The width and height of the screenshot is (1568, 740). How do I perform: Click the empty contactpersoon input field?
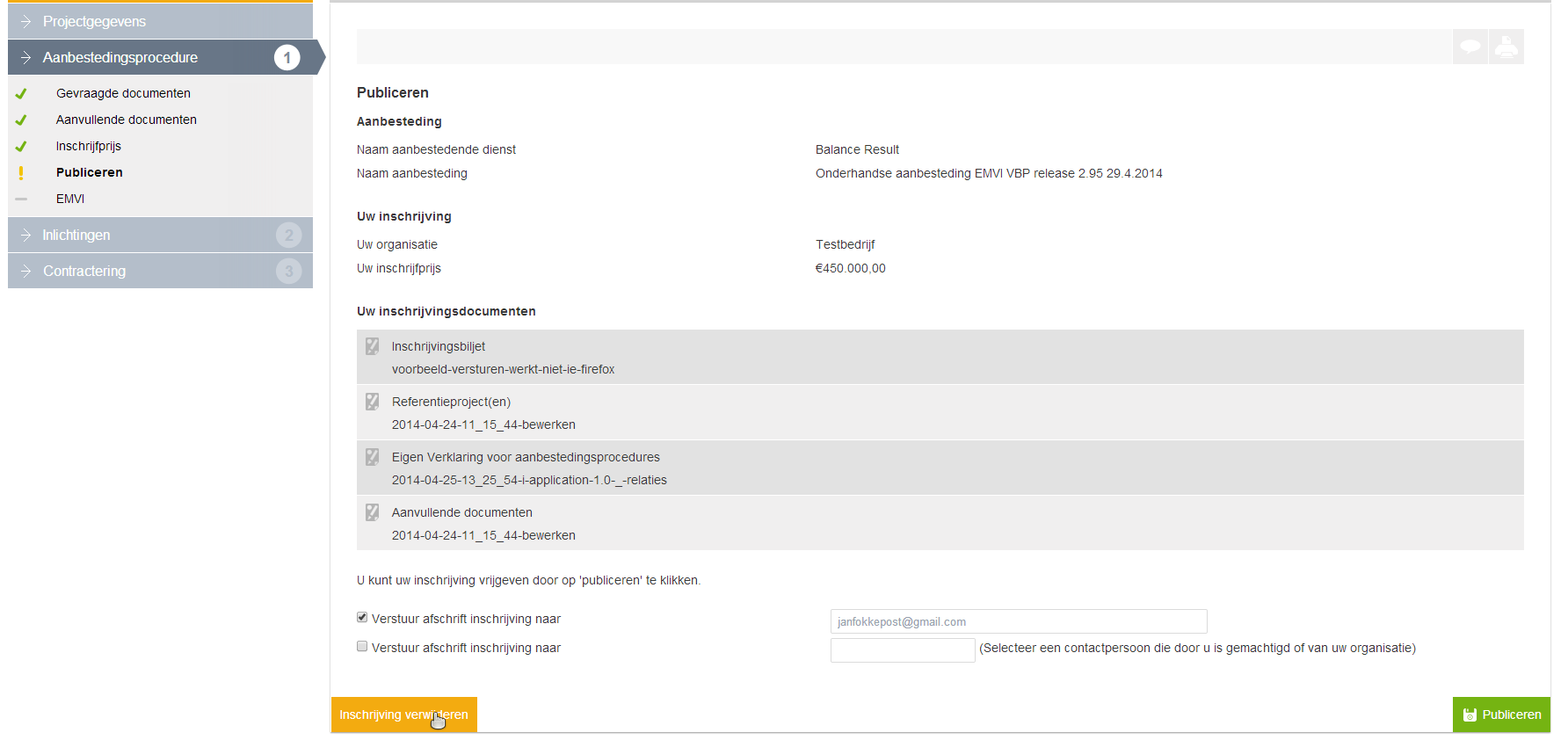click(x=903, y=650)
